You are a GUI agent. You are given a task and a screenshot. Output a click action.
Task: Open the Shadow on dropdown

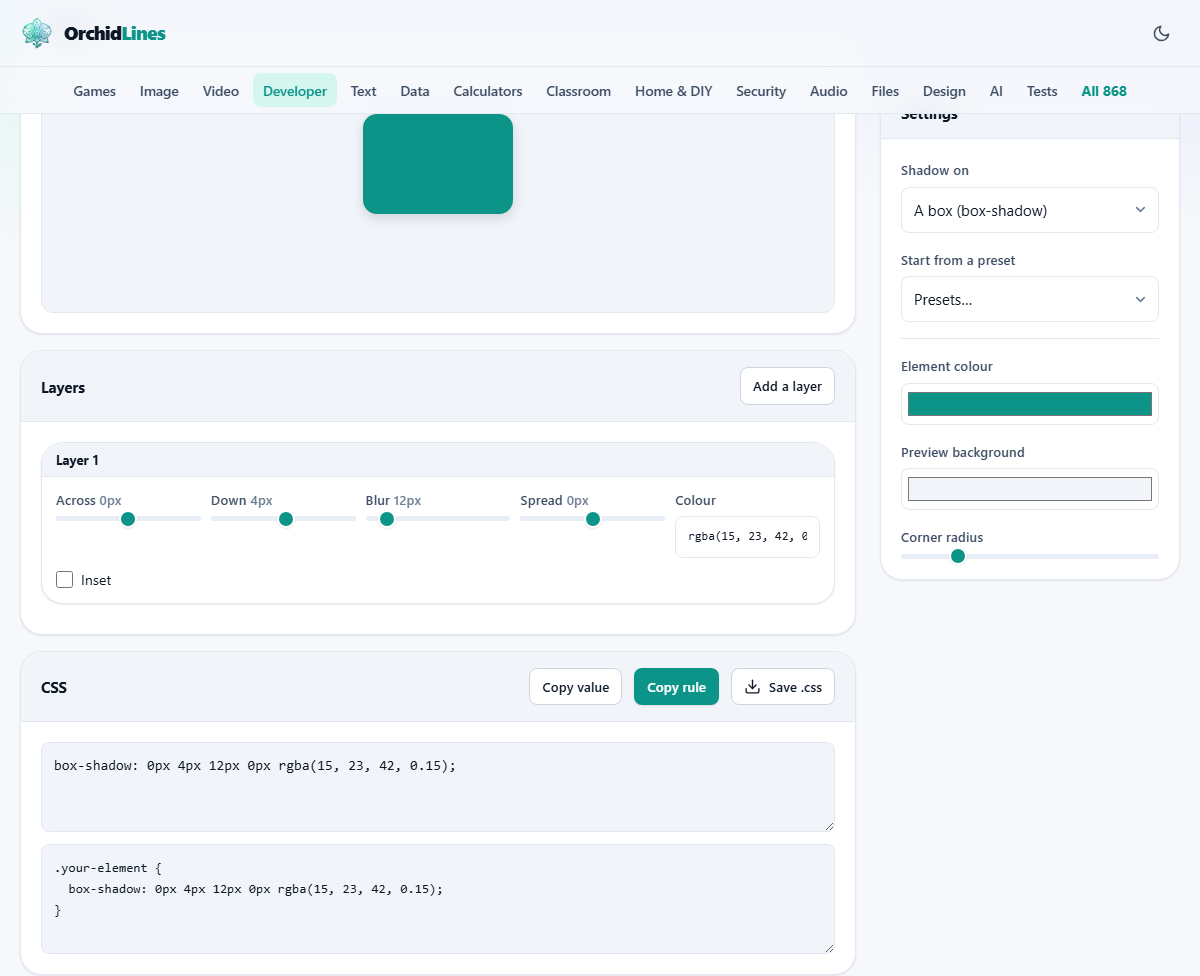(1029, 210)
